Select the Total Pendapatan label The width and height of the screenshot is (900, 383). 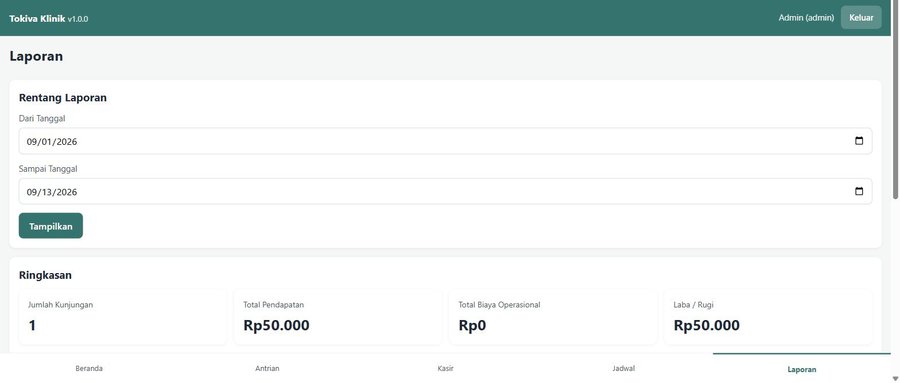pyautogui.click(x=274, y=305)
